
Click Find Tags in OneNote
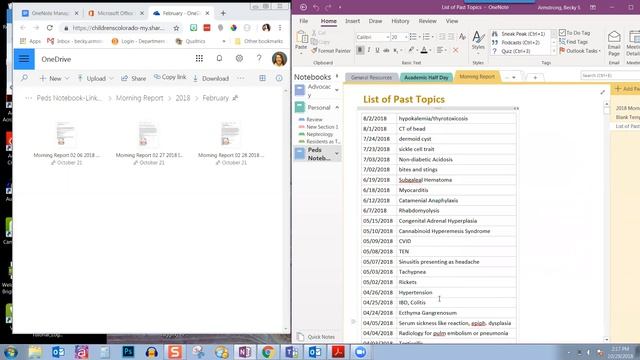click(x=573, y=42)
